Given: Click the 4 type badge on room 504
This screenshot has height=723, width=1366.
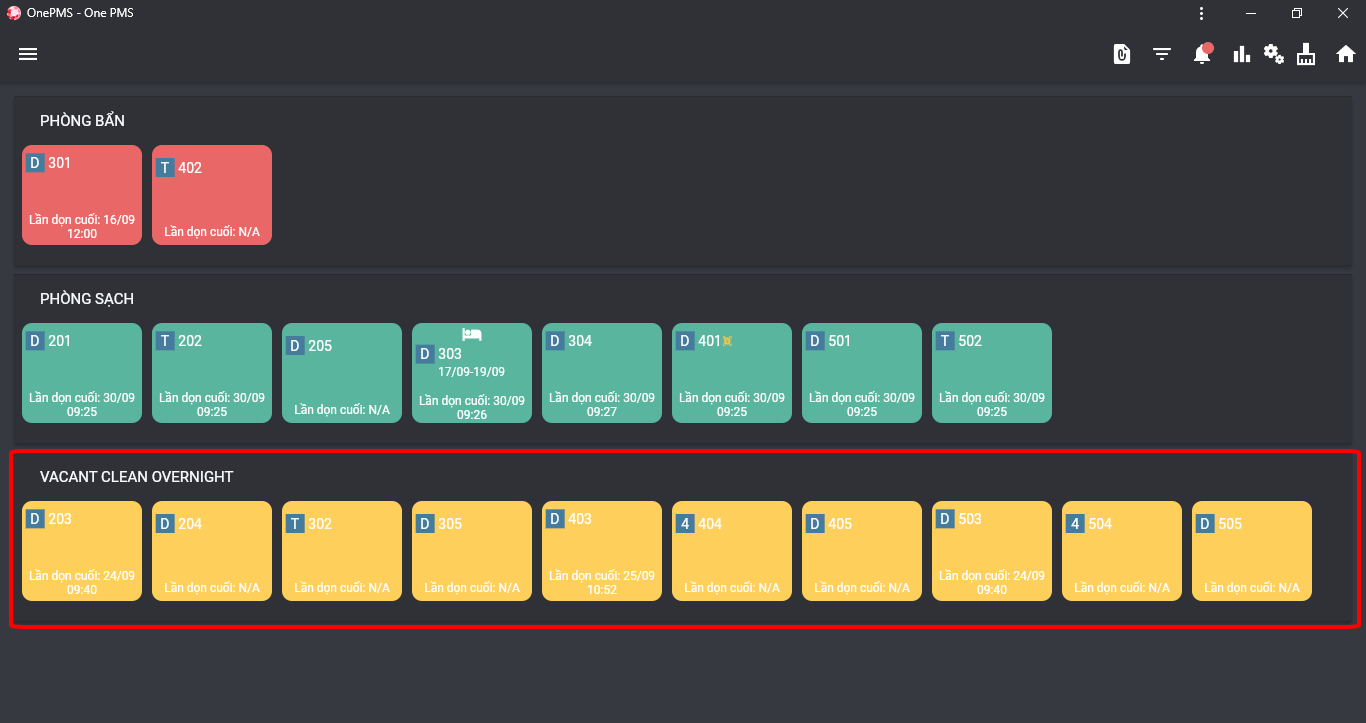Looking at the screenshot, I should [x=1075, y=524].
